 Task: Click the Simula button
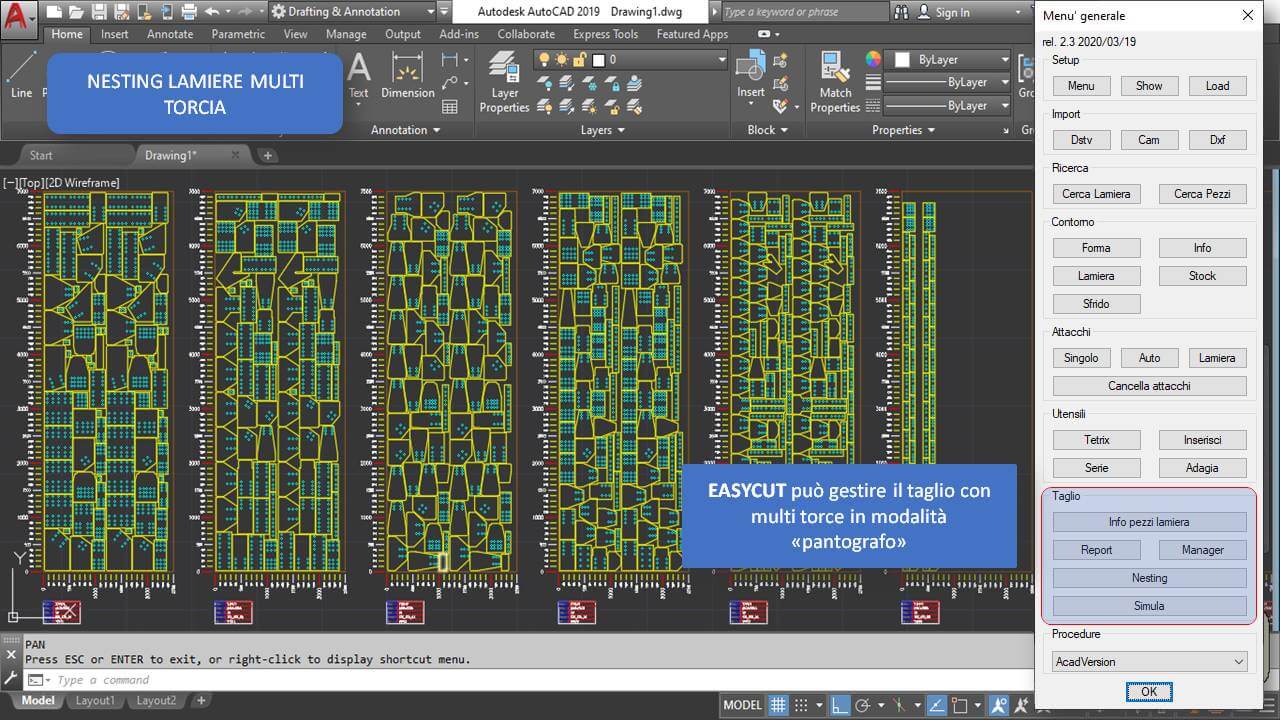[x=1150, y=606]
